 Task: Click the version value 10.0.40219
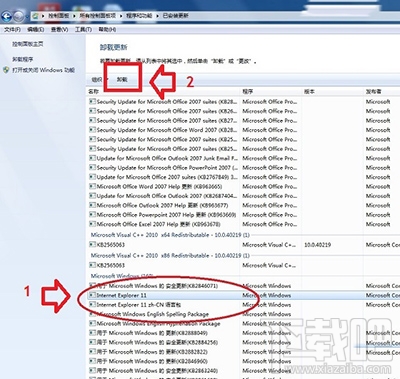317,245
